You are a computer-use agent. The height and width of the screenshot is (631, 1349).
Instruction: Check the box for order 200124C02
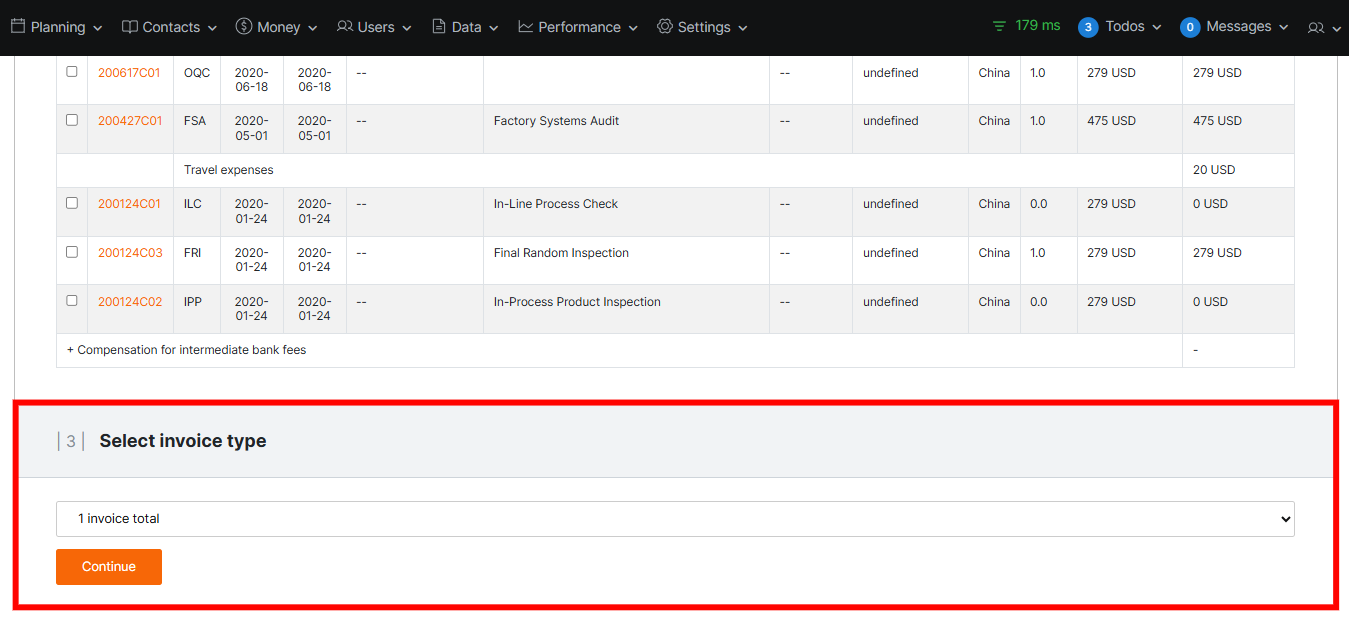[x=72, y=301]
